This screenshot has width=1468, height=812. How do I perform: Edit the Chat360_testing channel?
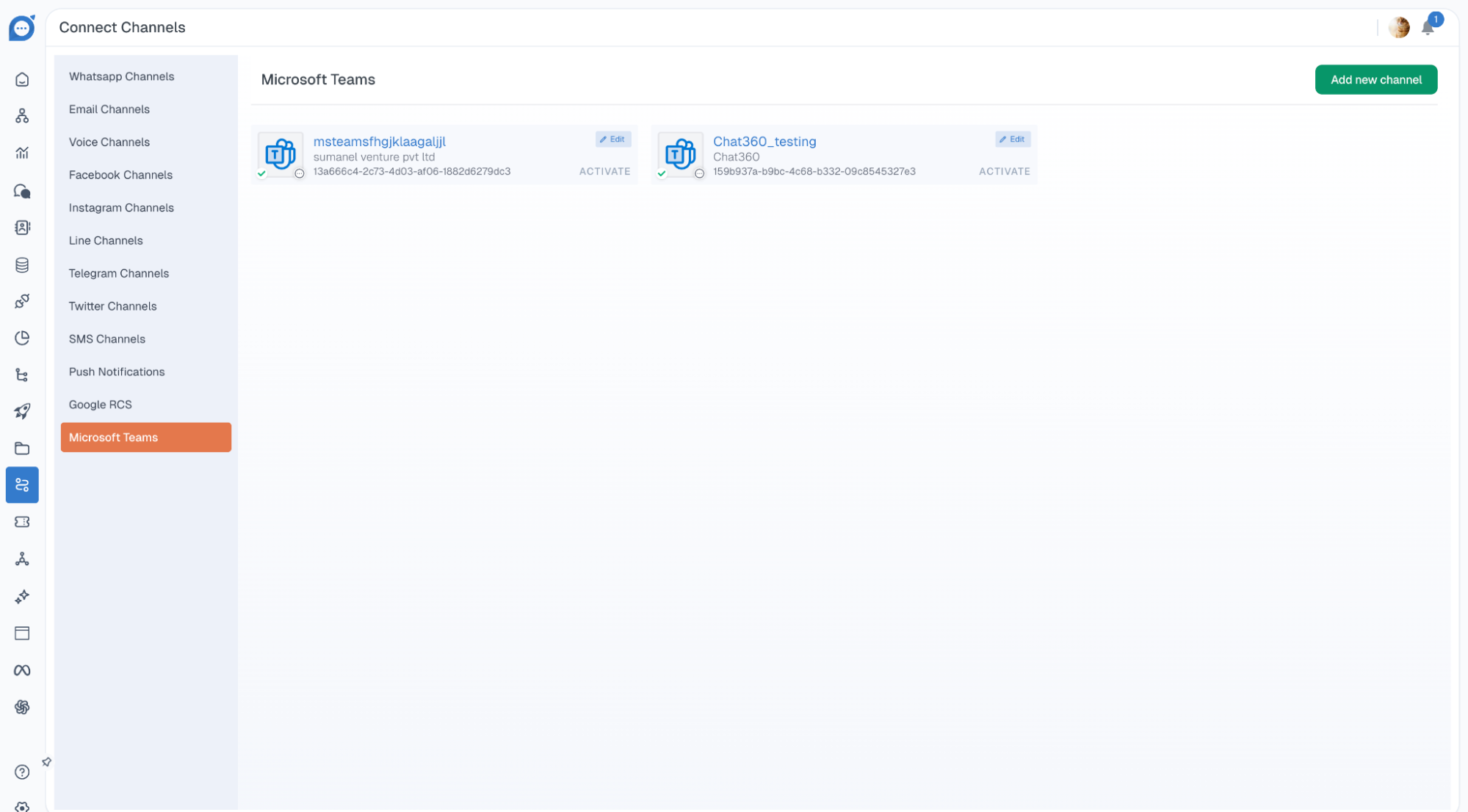tap(1012, 139)
